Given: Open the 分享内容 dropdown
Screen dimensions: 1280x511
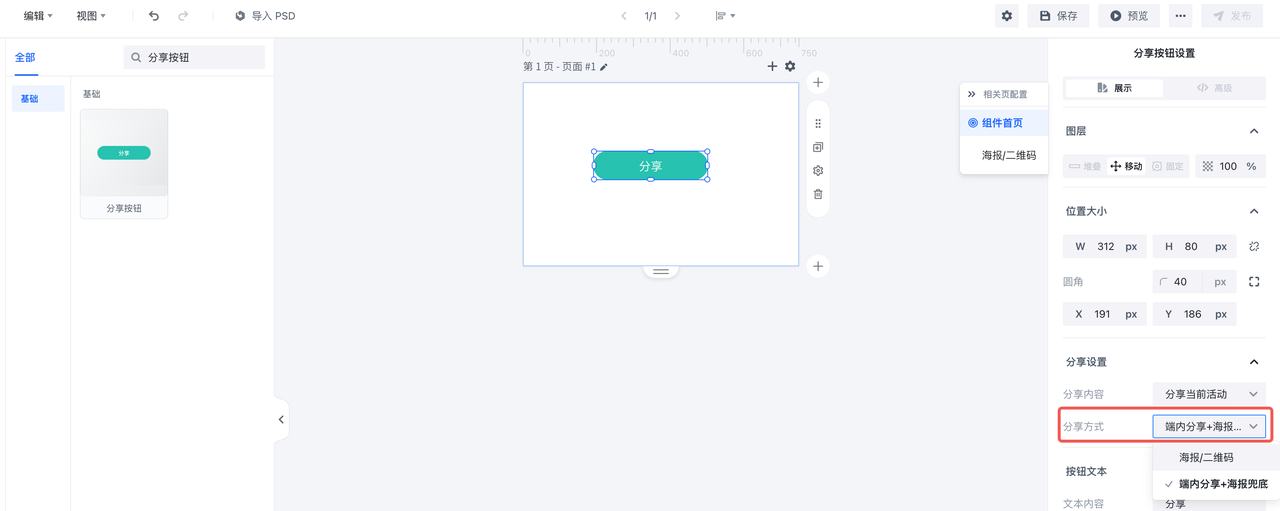Looking at the screenshot, I should tap(1209, 394).
